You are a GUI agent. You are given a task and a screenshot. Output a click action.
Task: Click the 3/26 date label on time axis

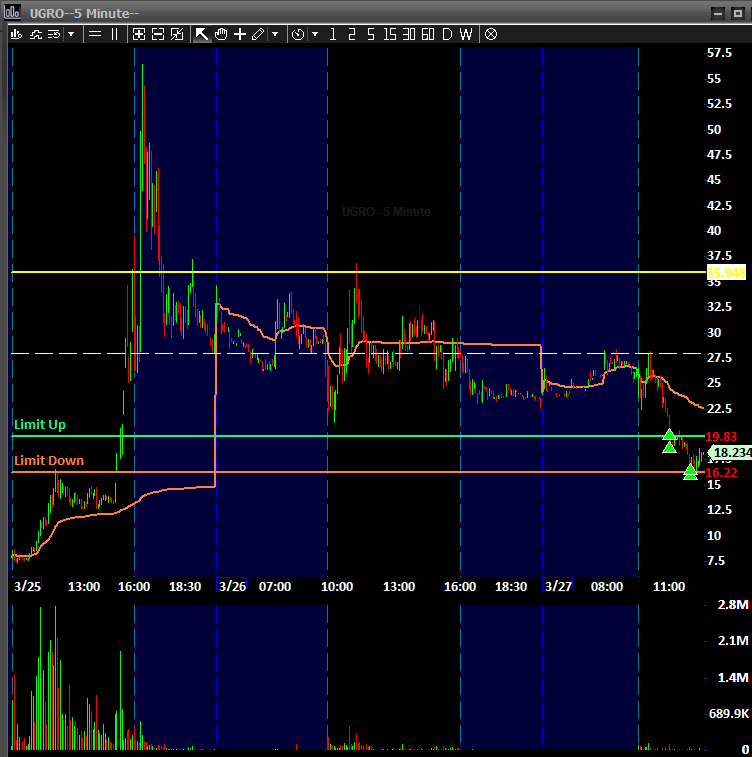(x=232, y=586)
